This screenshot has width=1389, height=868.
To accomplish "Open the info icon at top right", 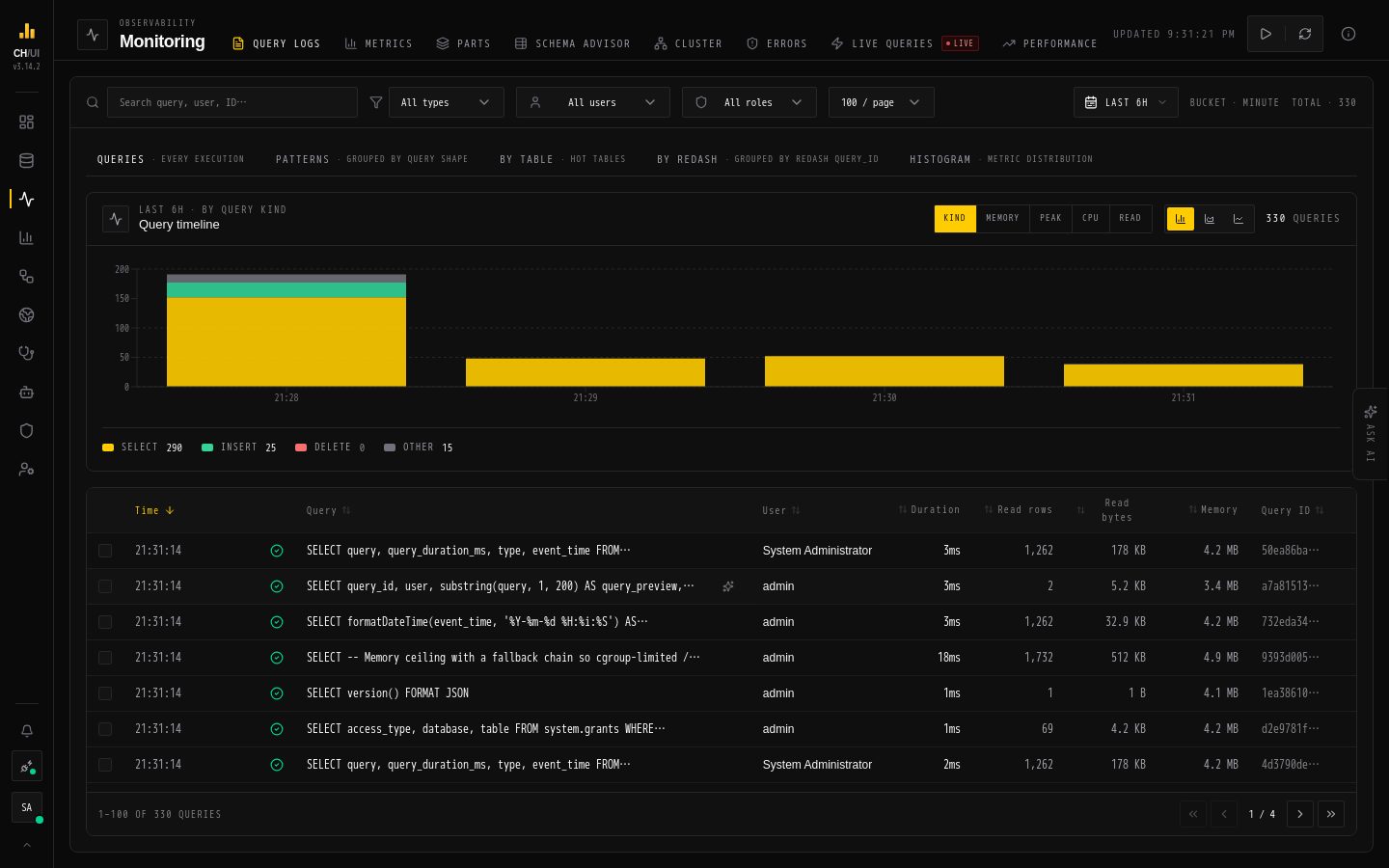I will [1348, 34].
